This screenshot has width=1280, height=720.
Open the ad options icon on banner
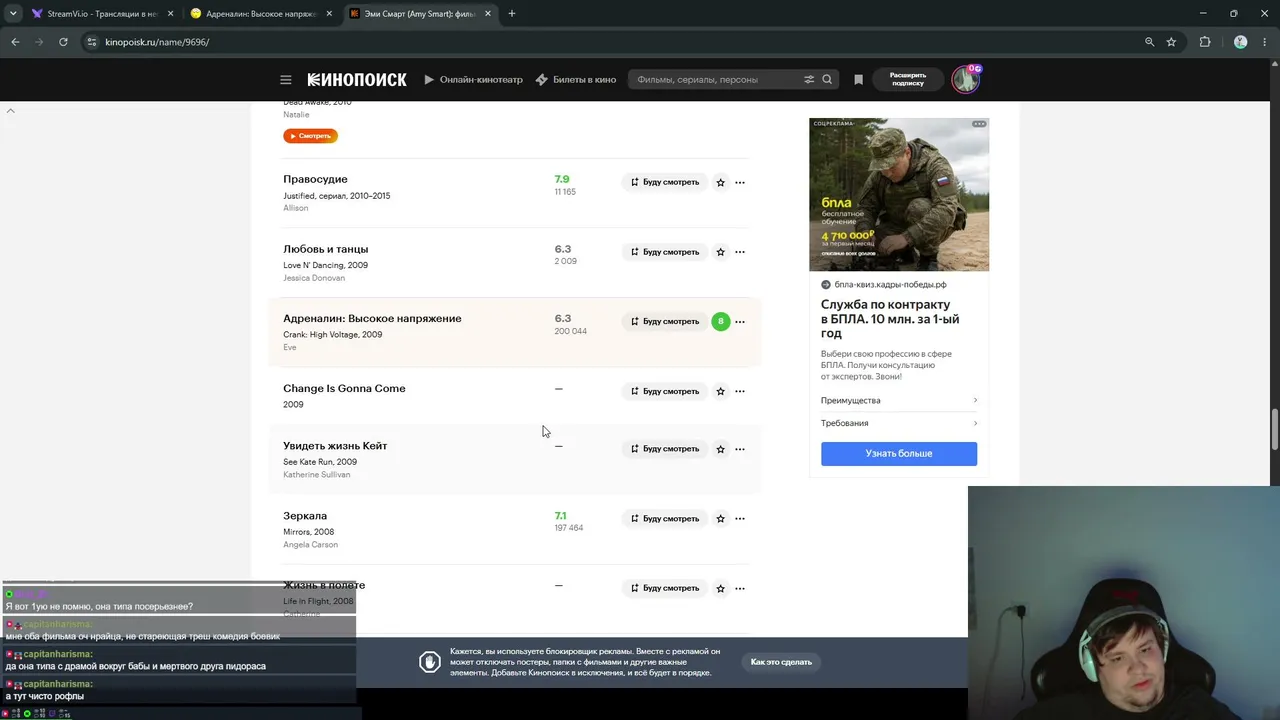979,124
